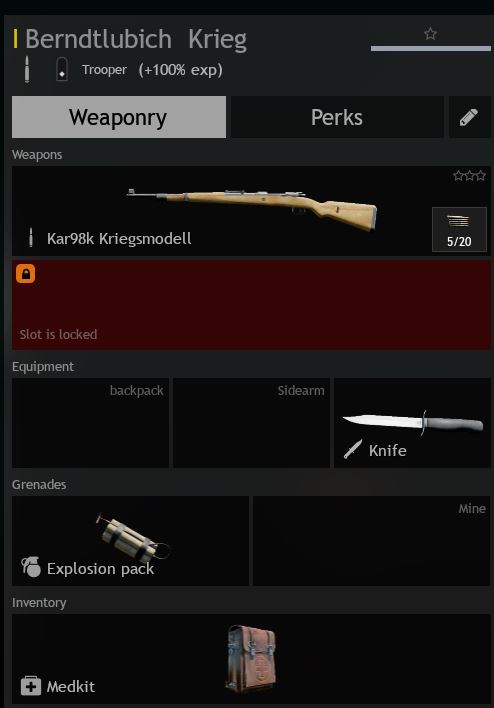Switch to the Perks tab
The height and width of the screenshot is (708, 494).
coord(337,117)
